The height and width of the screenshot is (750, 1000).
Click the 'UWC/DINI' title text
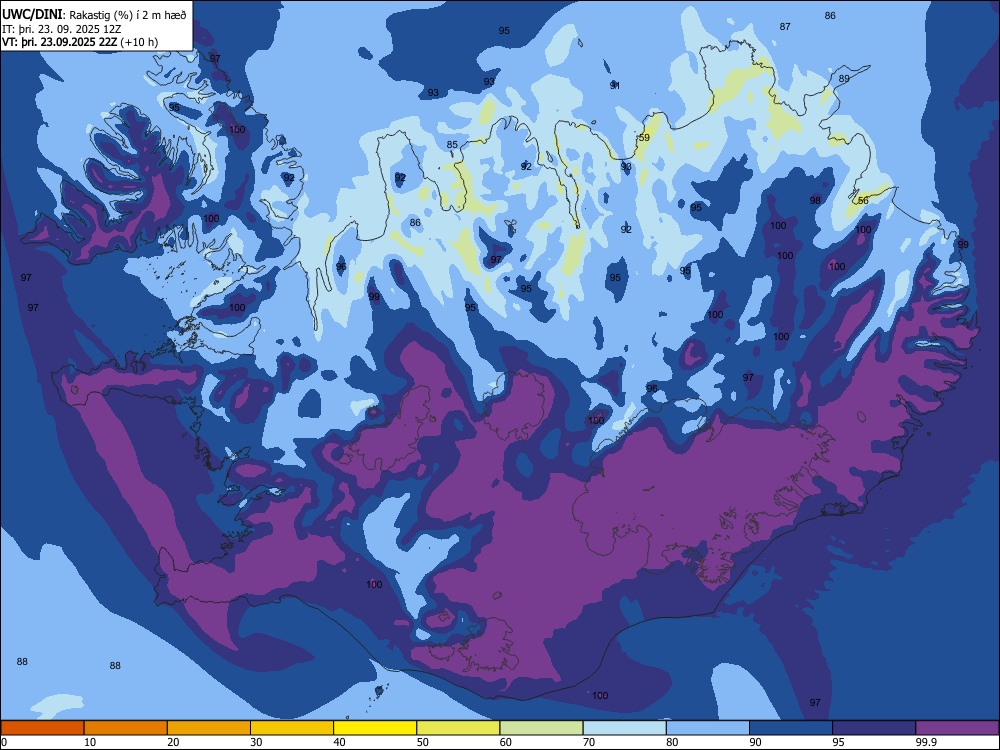pyautogui.click(x=32, y=14)
